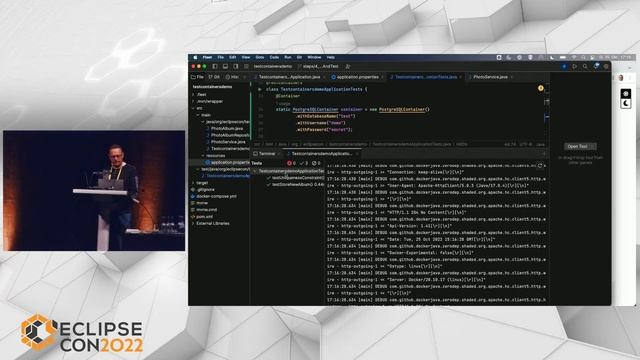Click the UTF-8 encoding status entry

(x=525, y=144)
